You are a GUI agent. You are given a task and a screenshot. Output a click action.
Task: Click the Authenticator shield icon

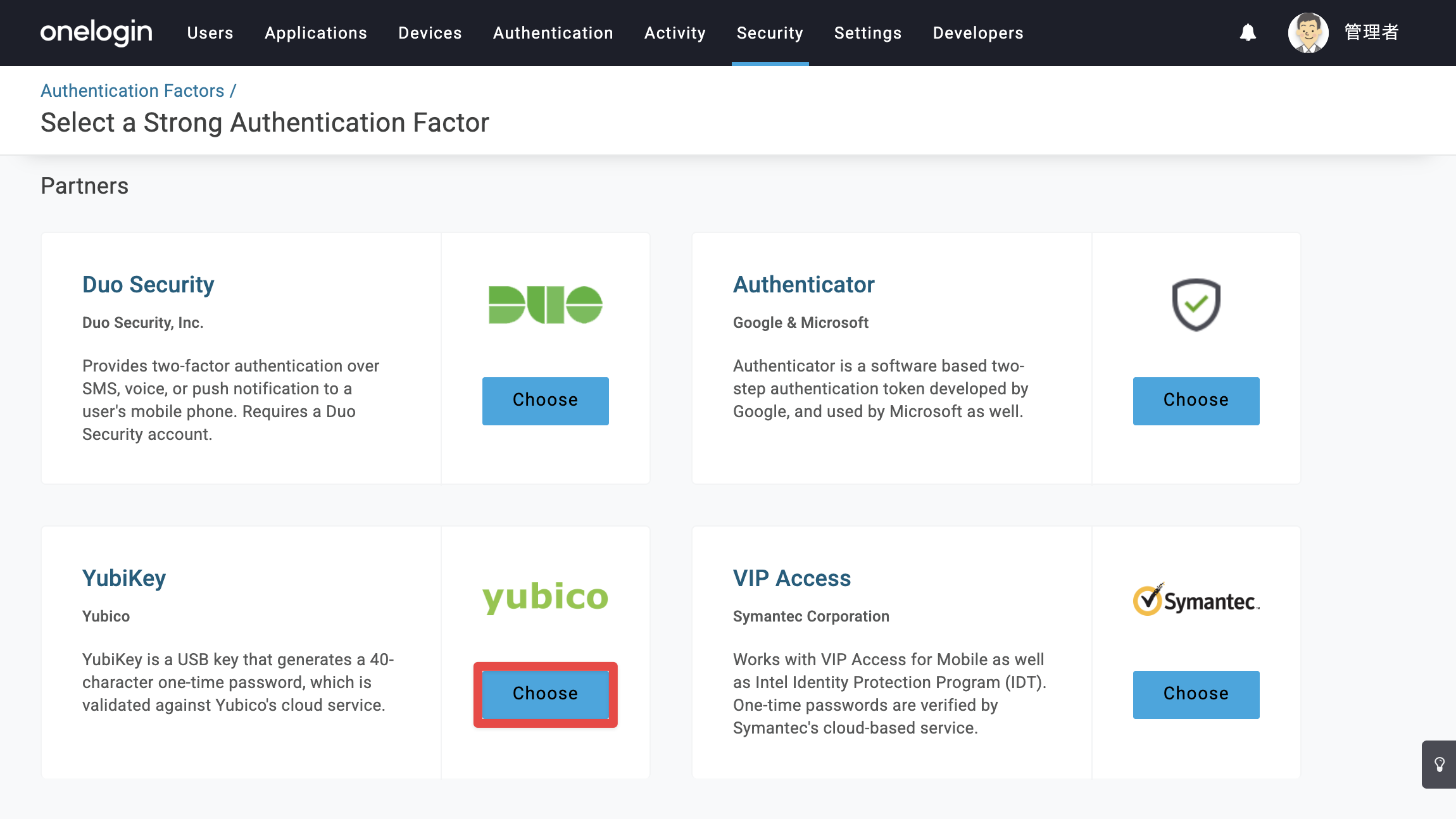1196,304
